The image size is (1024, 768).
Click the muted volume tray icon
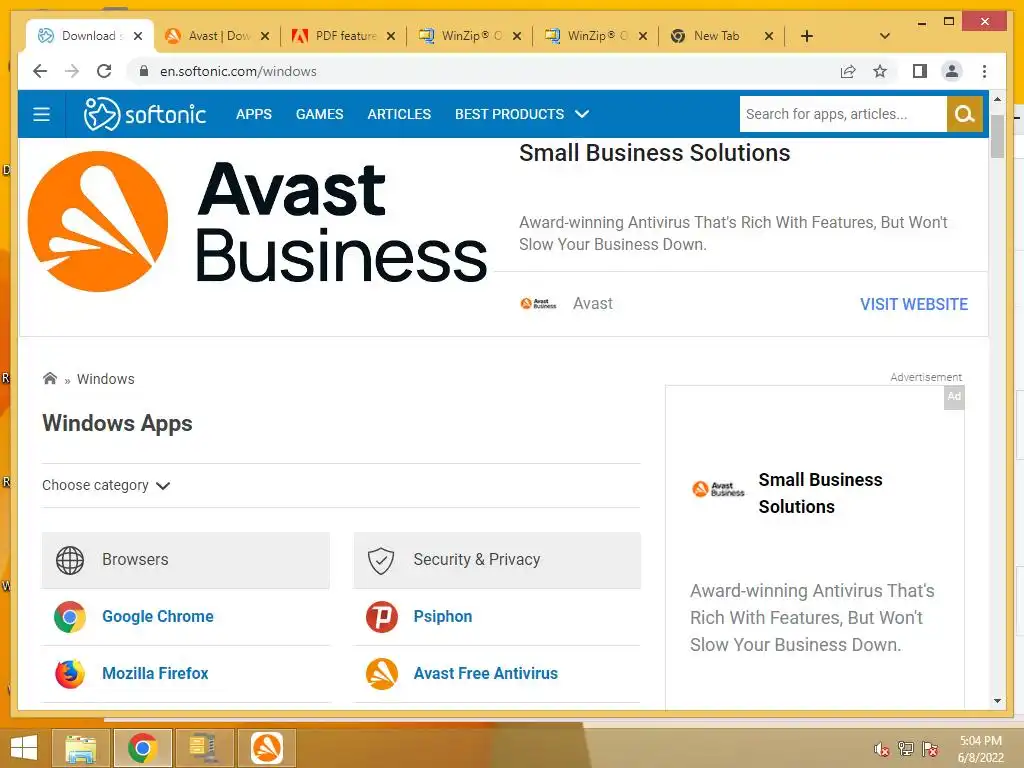881,749
